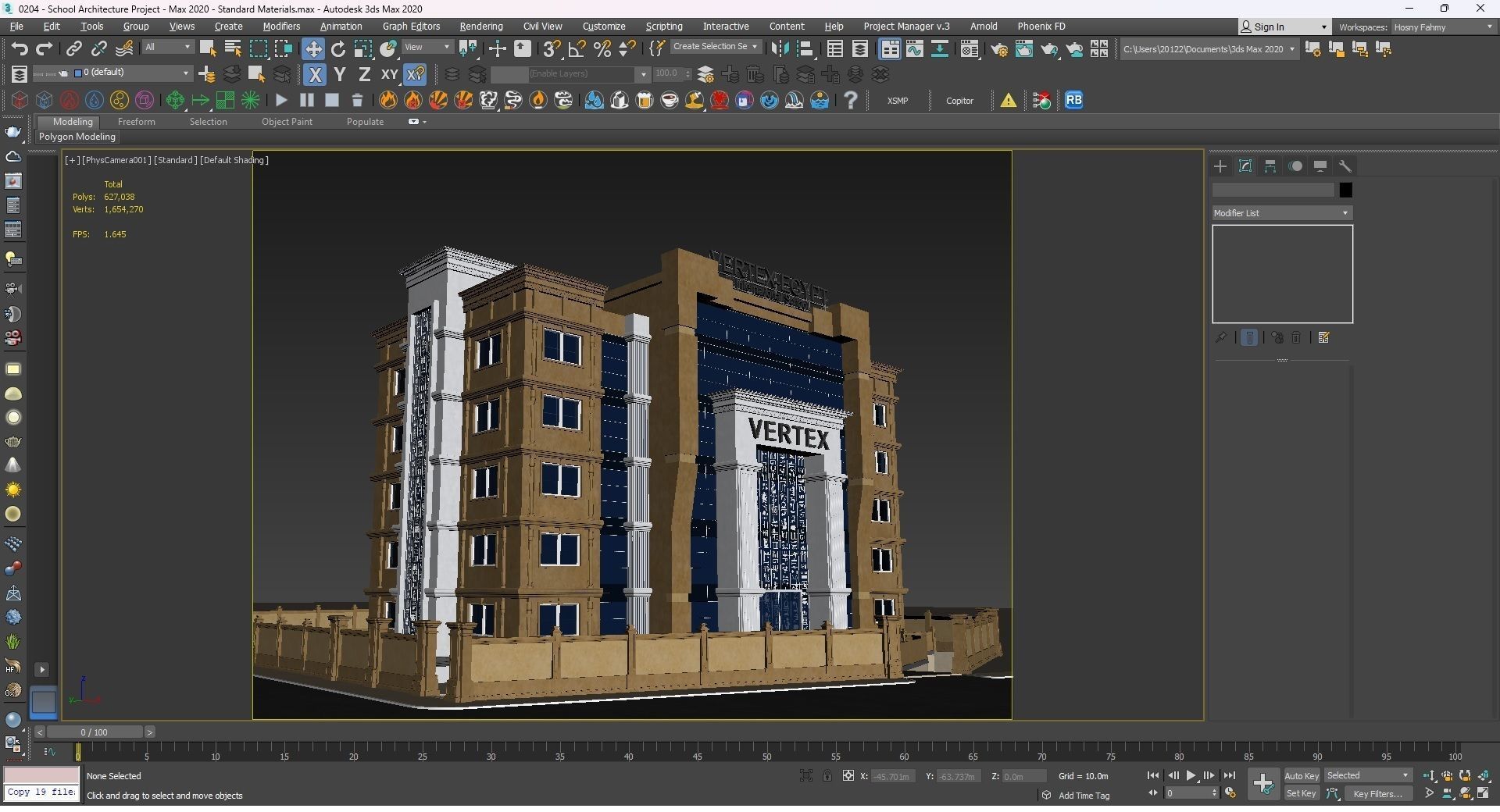
Task: Click the Undo arrow icon
Action: coord(19,48)
